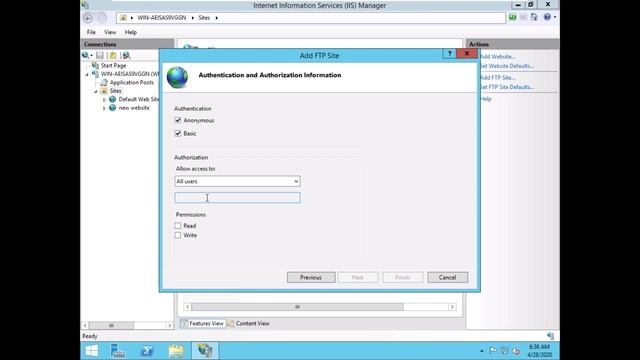Screen dimensions: 640x360
Task: Click Set FTP Site Defaults link
Action: tap(507, 87)
